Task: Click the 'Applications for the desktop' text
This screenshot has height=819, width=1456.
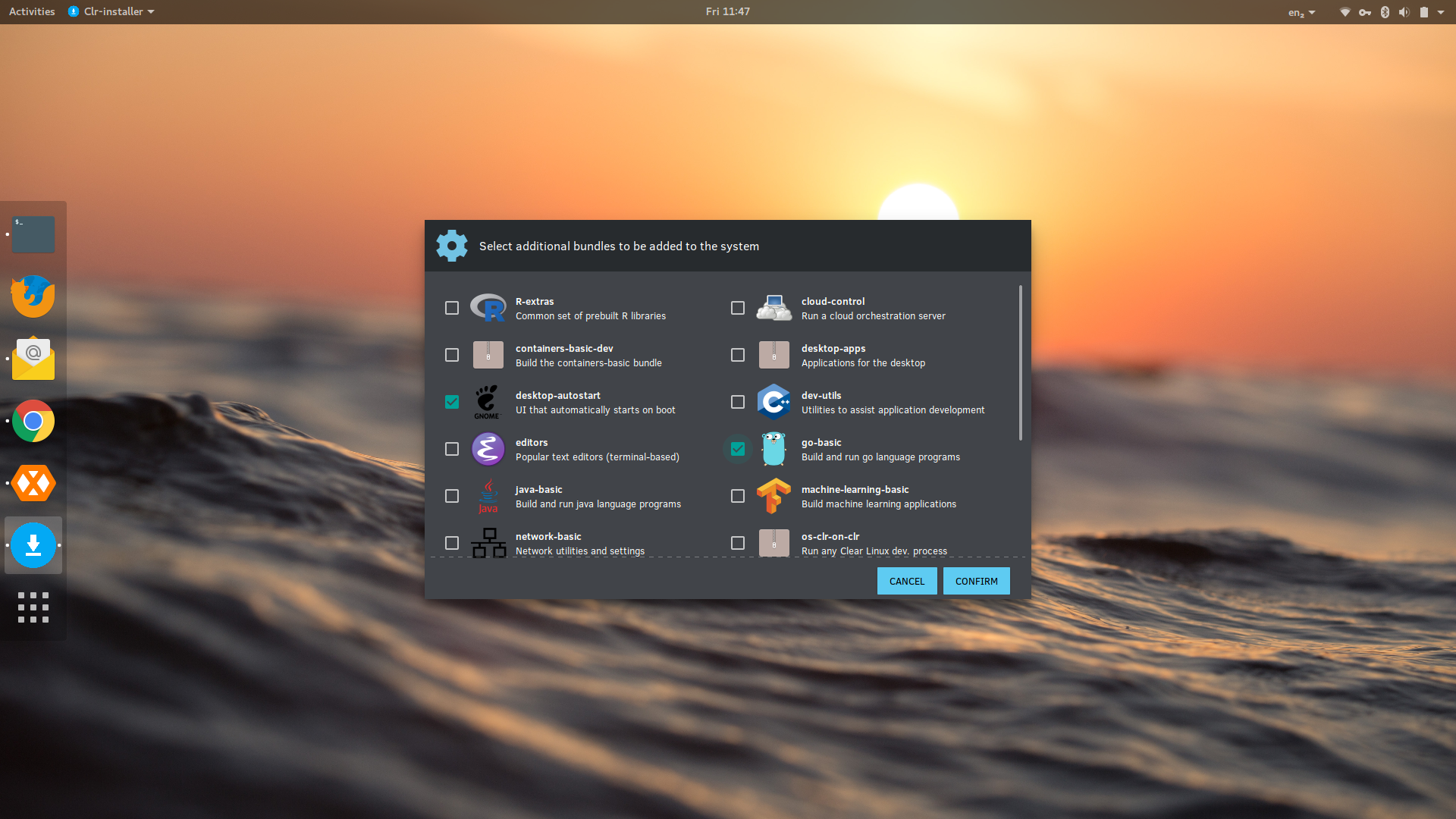Action: pyautogui.click(x=864, y=363)
